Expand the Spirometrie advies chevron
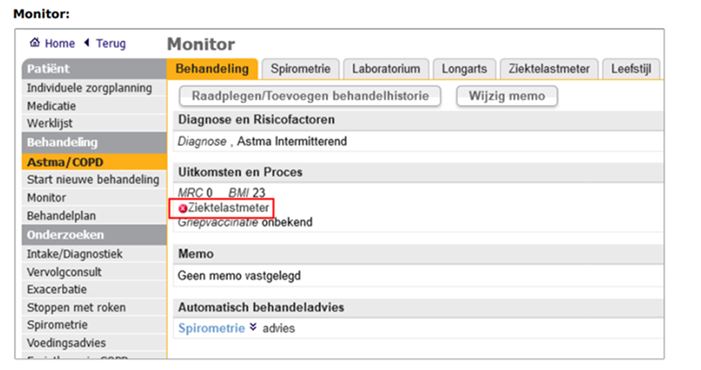This screenshot has height=370, width=701. pos(253,327)
